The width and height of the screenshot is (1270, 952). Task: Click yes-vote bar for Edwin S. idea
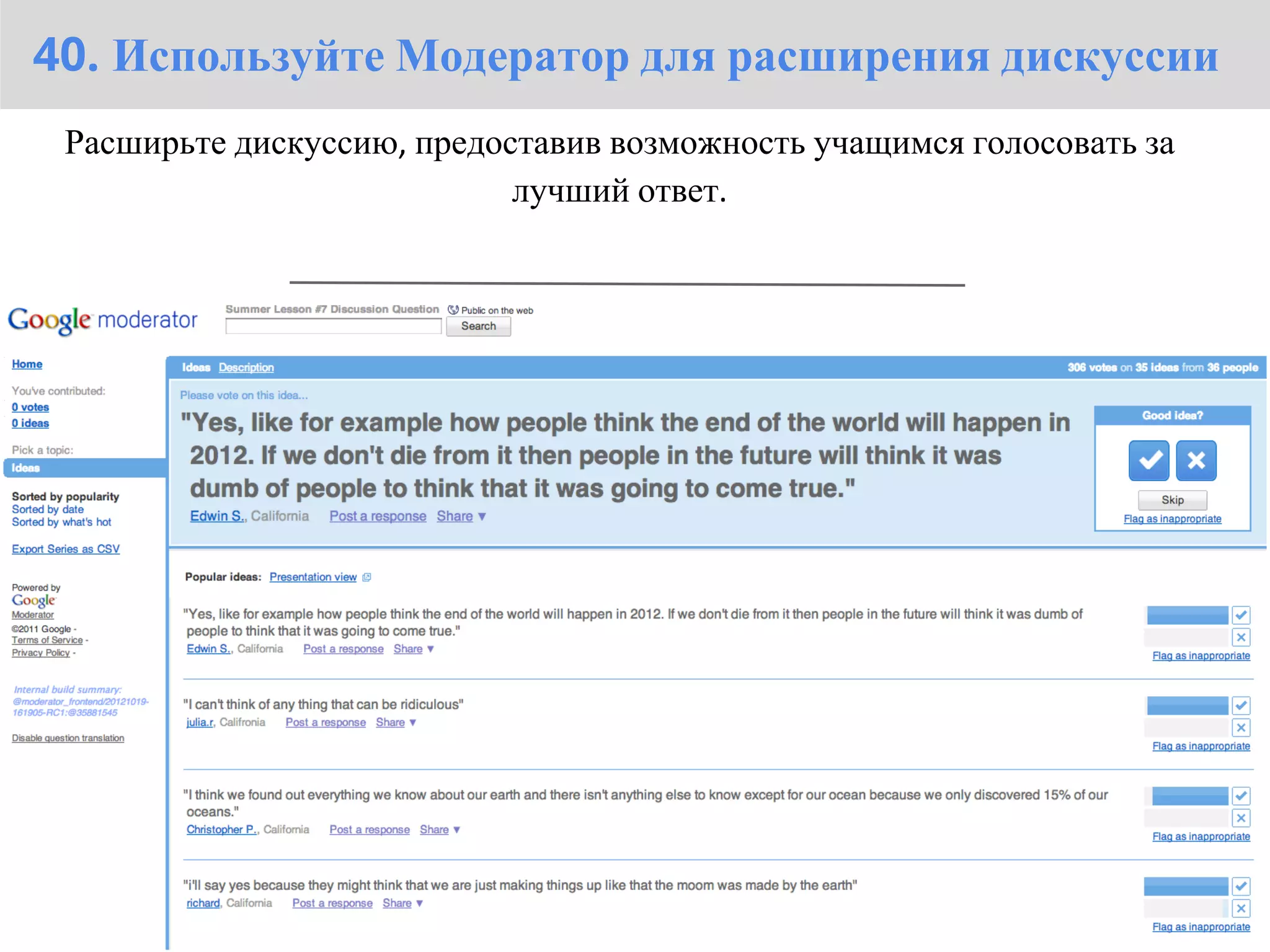[1188, 615]
